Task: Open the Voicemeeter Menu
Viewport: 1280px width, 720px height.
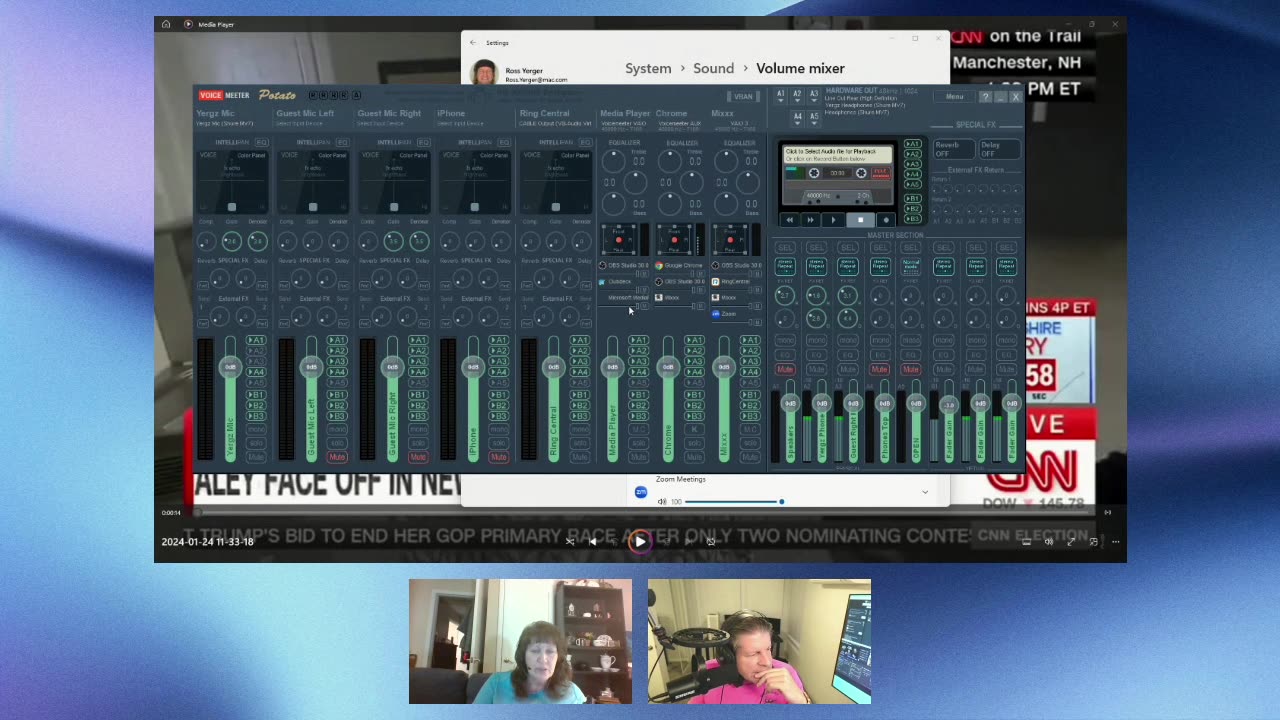Action: point(955,97)
